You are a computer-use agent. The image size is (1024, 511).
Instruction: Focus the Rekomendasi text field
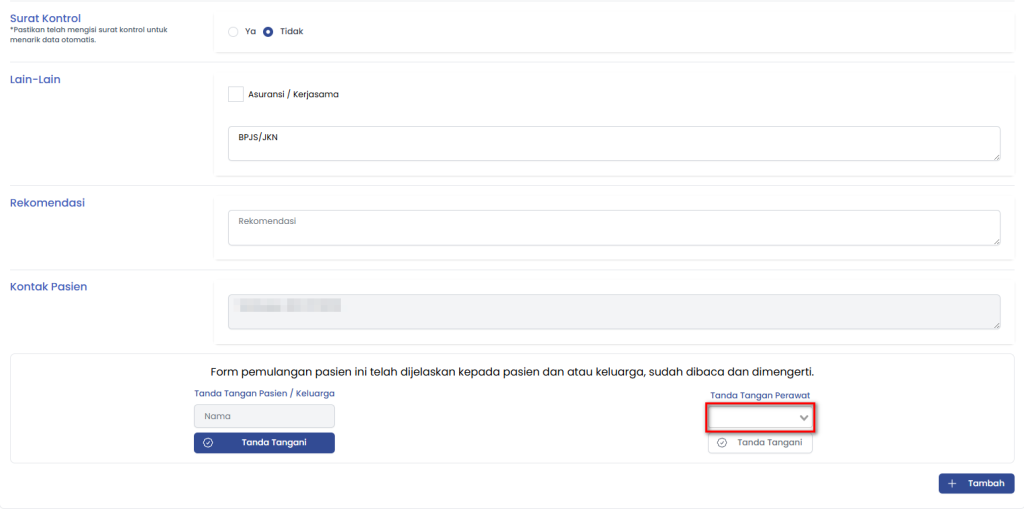(x=613, y=227)
